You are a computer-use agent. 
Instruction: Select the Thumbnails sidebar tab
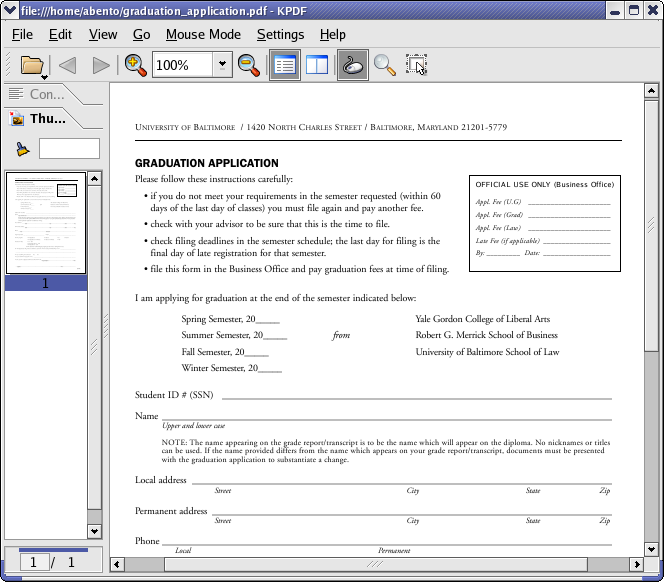[46, 118]
